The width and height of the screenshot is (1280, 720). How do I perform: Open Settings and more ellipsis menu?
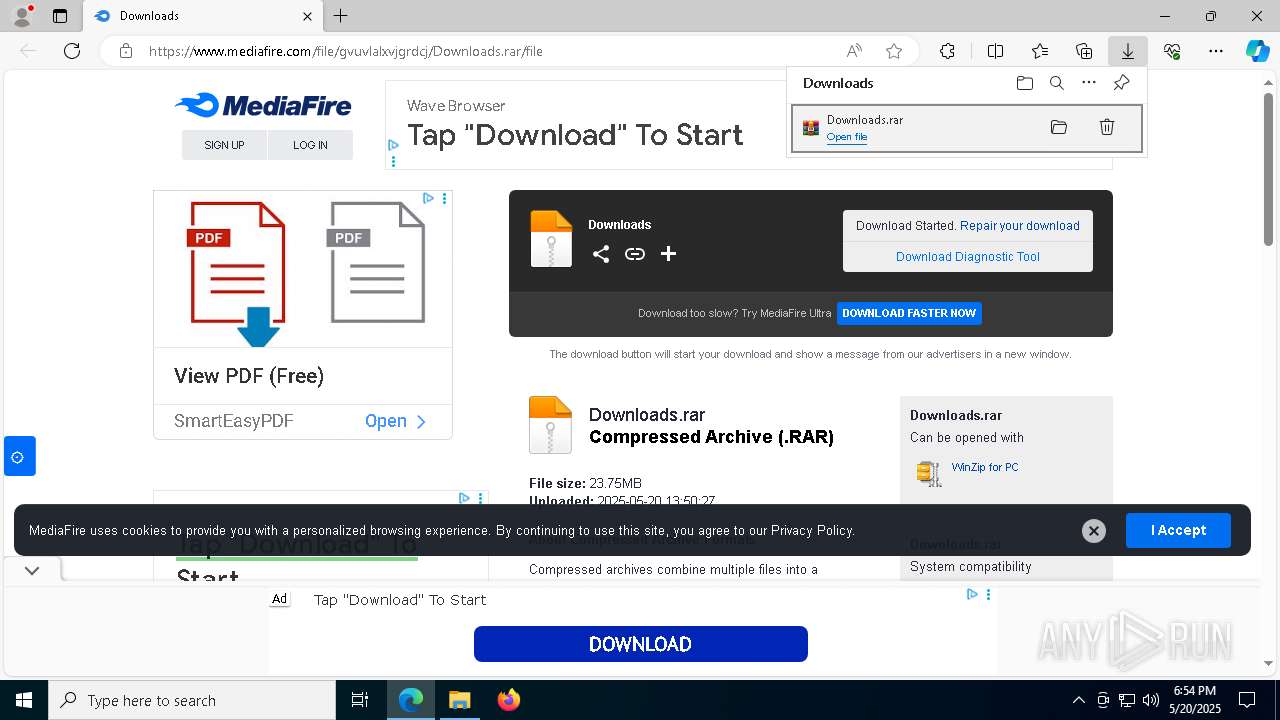(x=1216, y=51)
